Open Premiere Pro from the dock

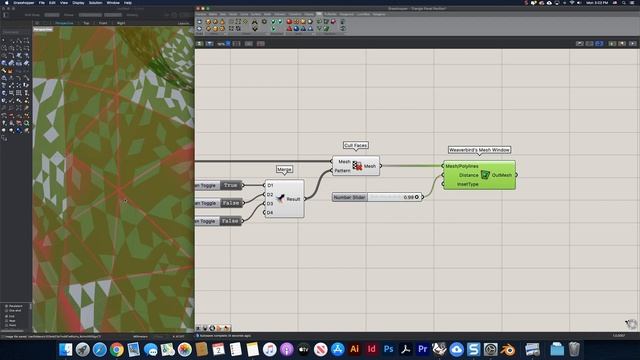tap(422, 349)
